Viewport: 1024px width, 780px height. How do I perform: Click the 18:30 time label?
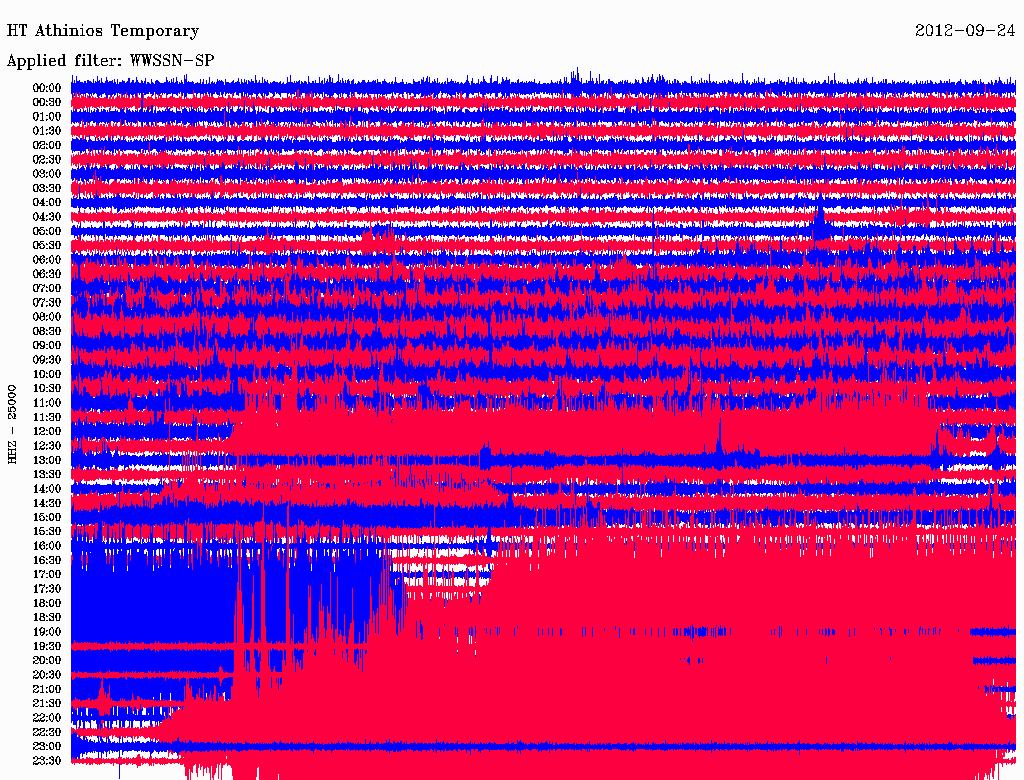47,617
